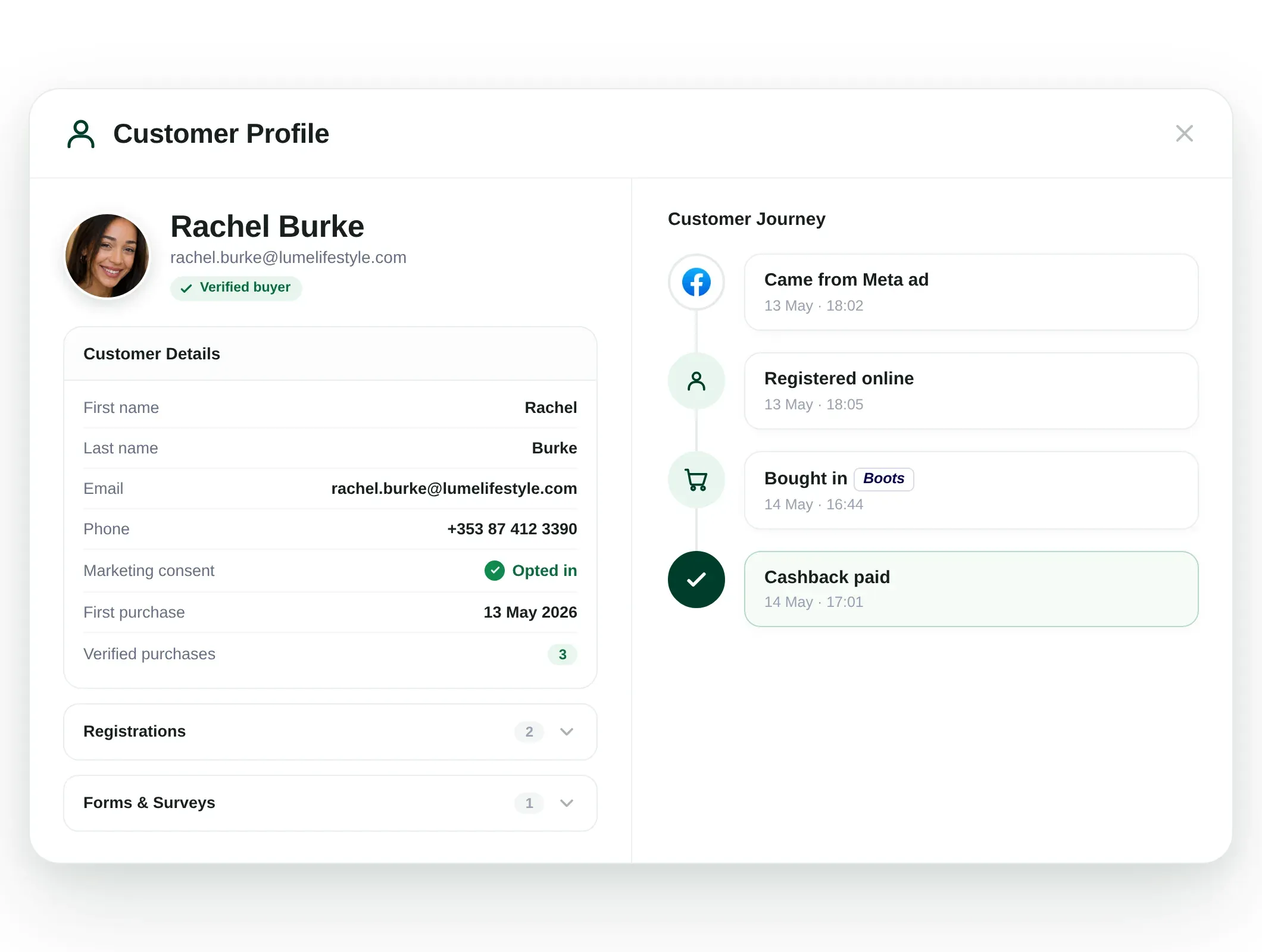Click the 13 May · 18:02 timestamp

click(x=813, y=306)
